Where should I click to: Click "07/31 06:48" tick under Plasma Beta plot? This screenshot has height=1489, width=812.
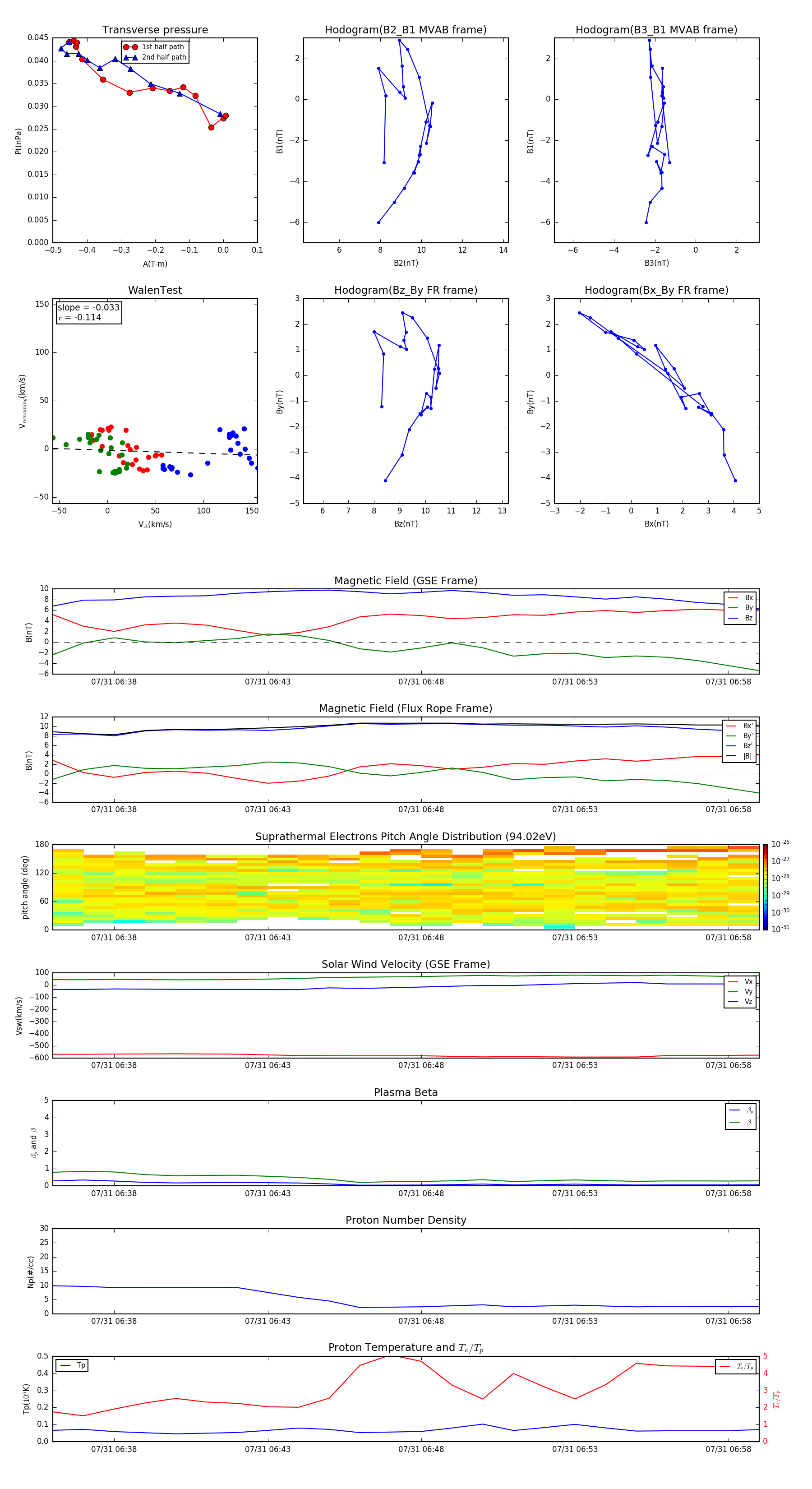(x=421, y=1193)
